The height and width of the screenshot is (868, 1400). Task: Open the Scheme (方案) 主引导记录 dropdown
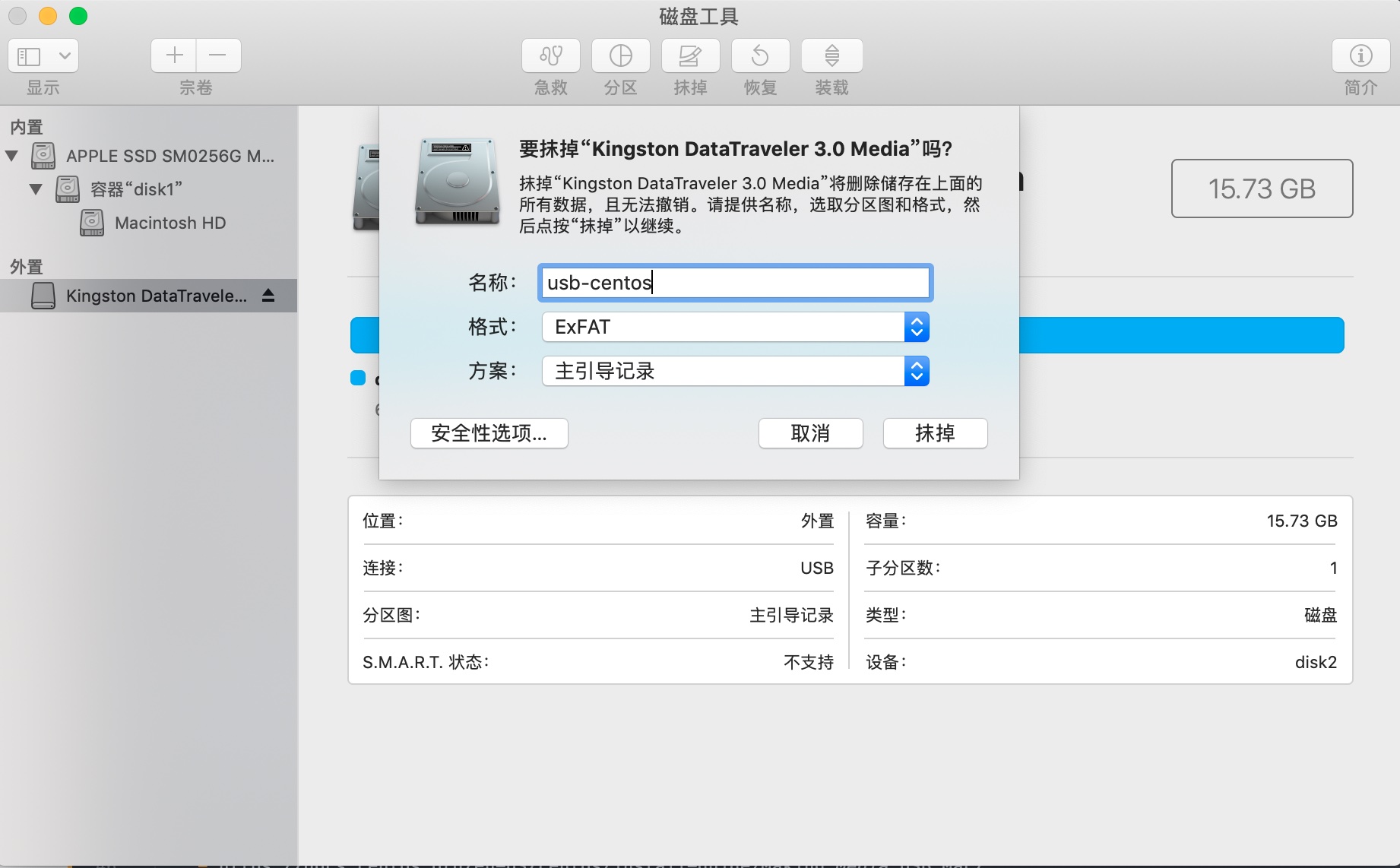tap(736, 371)
